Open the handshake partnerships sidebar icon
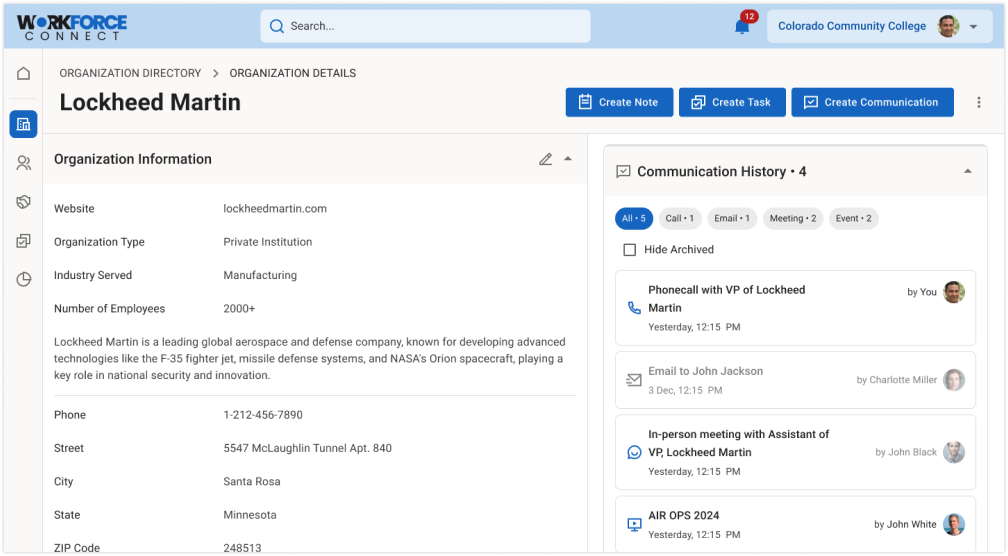This screenshot has height=556, width=1008. tap(24, 202)
